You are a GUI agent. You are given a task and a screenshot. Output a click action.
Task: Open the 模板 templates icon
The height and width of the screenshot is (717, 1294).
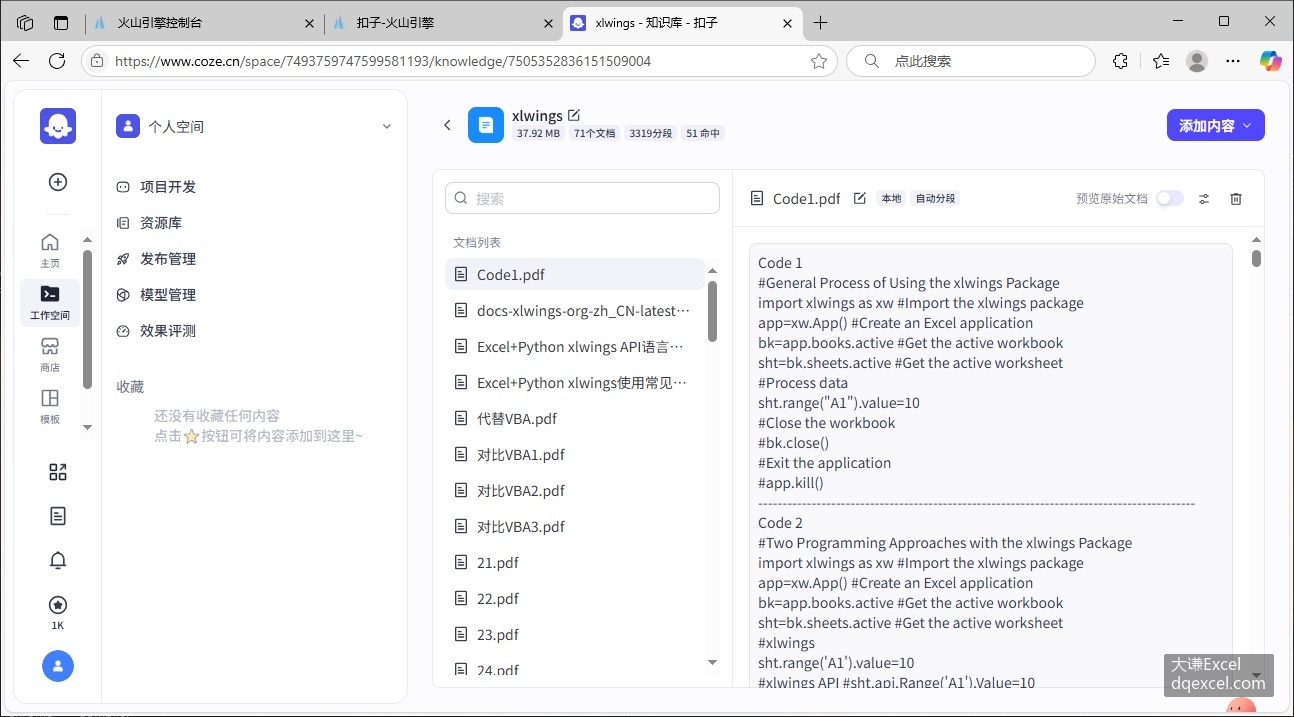click(x=50, y=406)
